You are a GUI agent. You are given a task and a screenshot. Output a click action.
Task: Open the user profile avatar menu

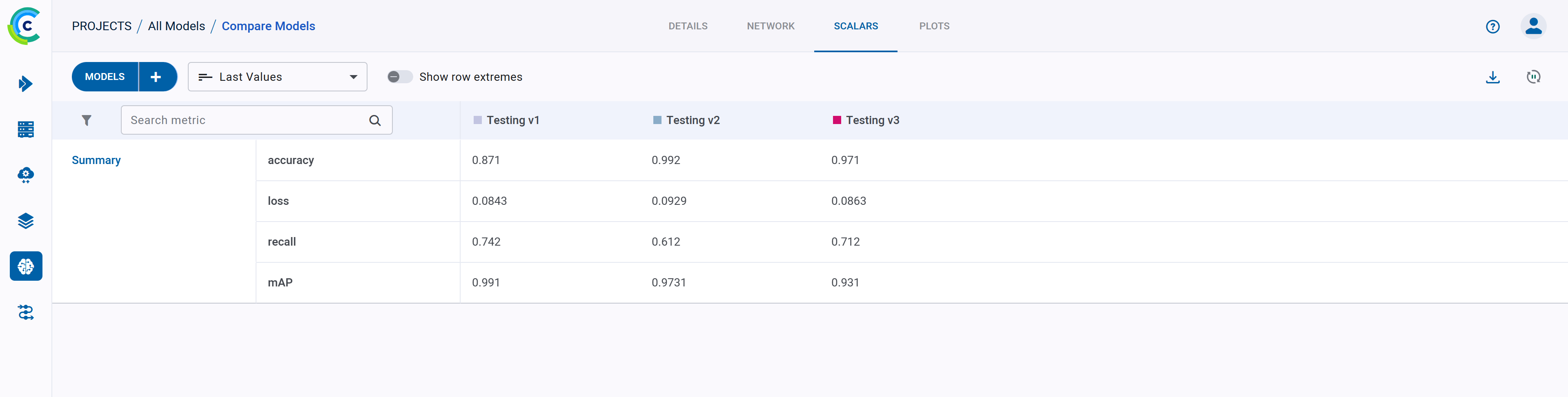[1533, 26]
